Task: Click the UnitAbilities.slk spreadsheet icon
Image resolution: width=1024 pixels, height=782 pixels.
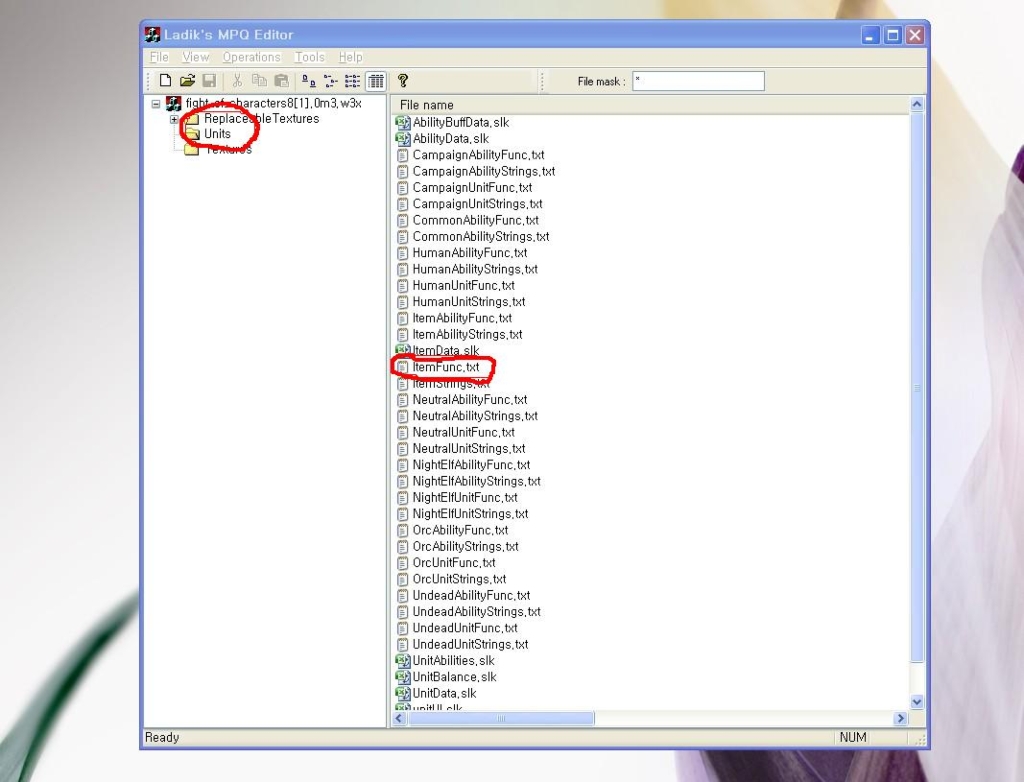Action: pos(403,660)
